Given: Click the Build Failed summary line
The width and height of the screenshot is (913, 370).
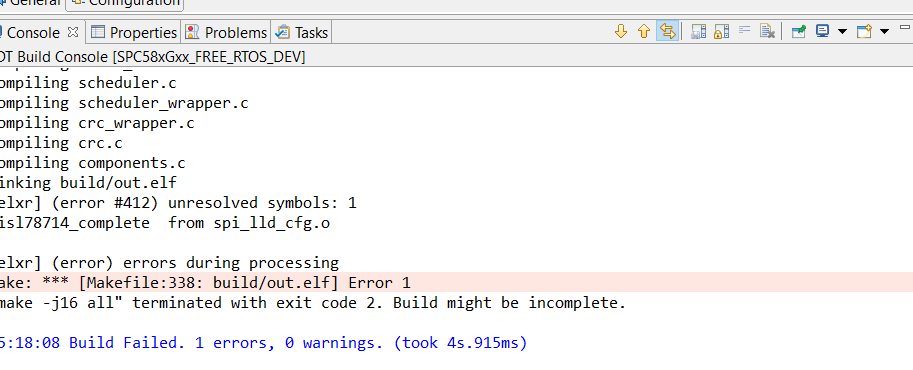Looking at the screenshot, I should pos(263,343).
